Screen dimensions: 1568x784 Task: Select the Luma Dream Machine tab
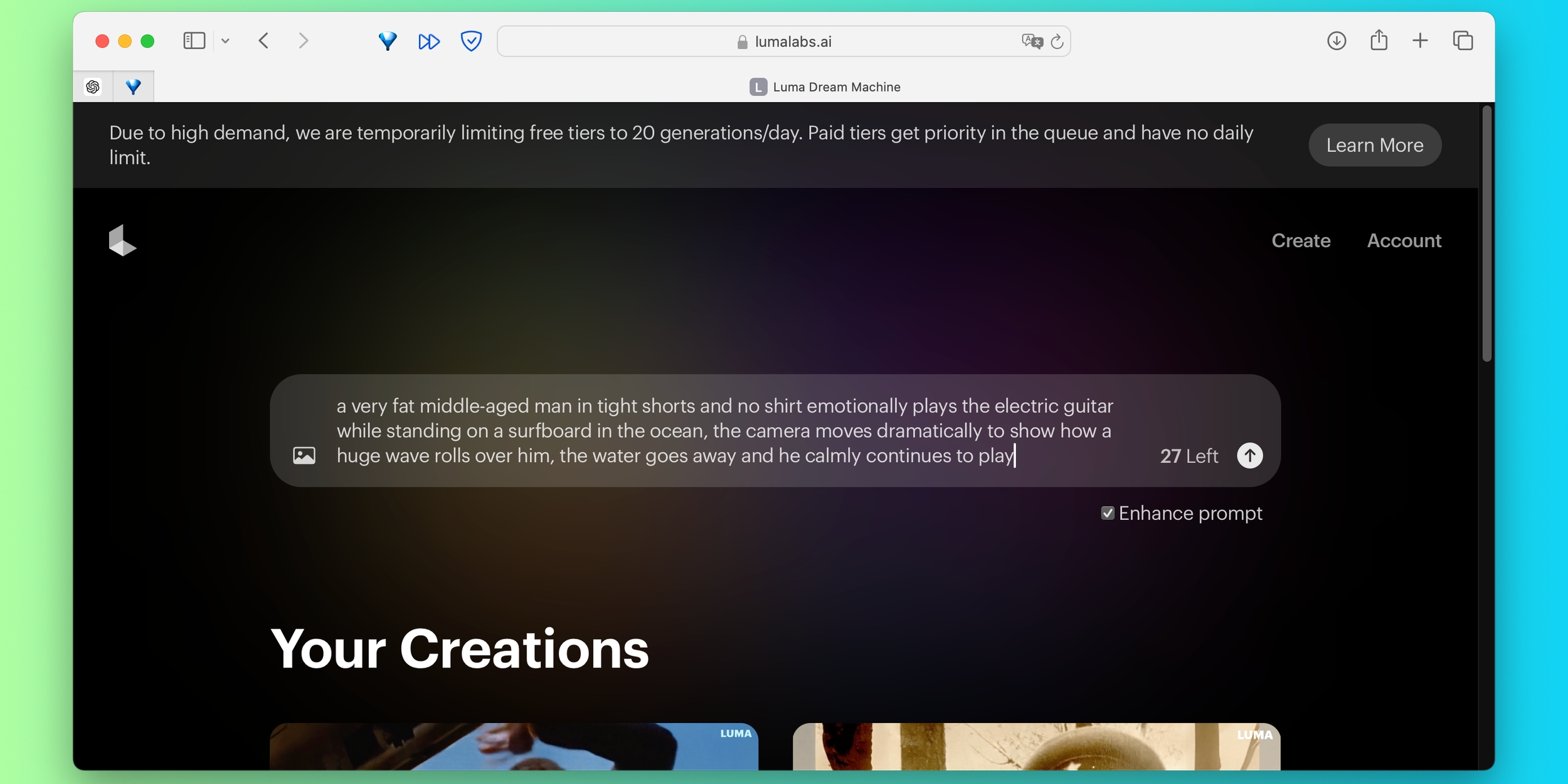(x=825, y=87)
